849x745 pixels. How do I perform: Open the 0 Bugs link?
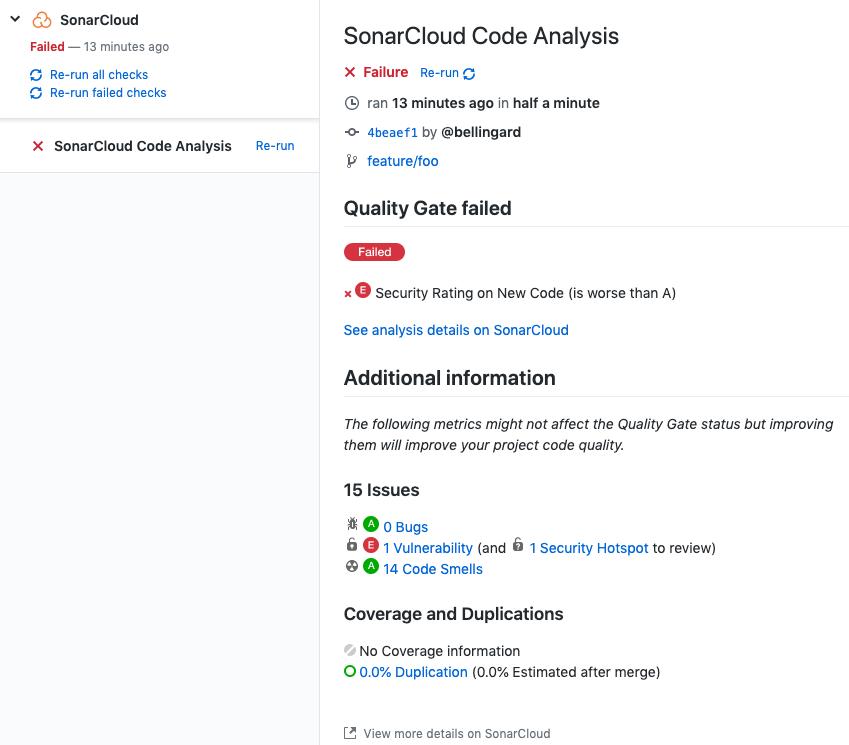[406, 527]
